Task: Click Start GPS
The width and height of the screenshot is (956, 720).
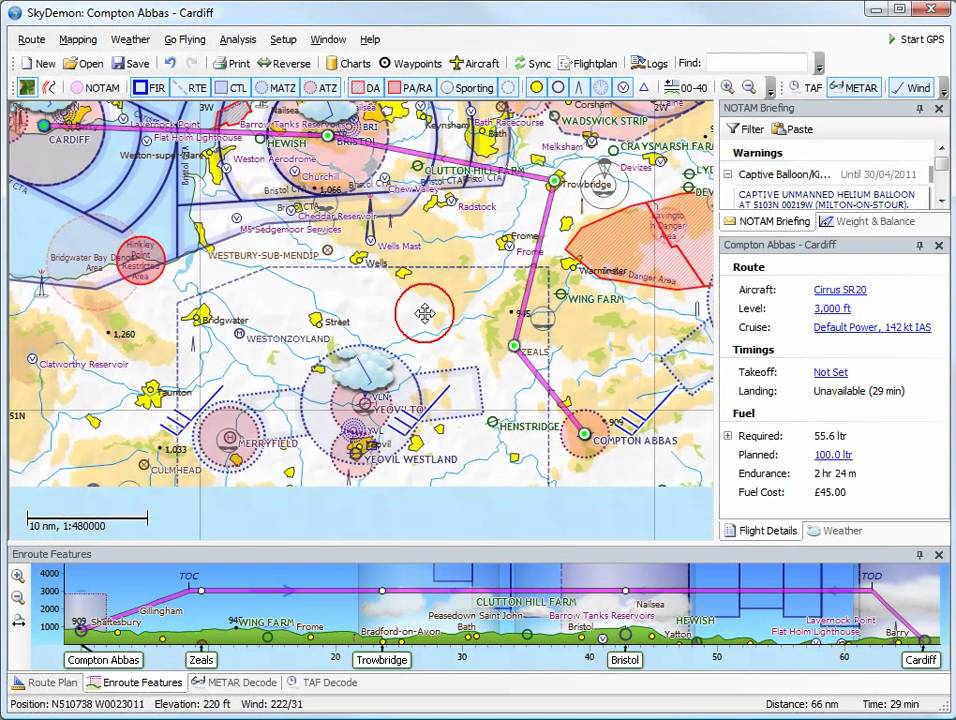Action: (916, 39)
